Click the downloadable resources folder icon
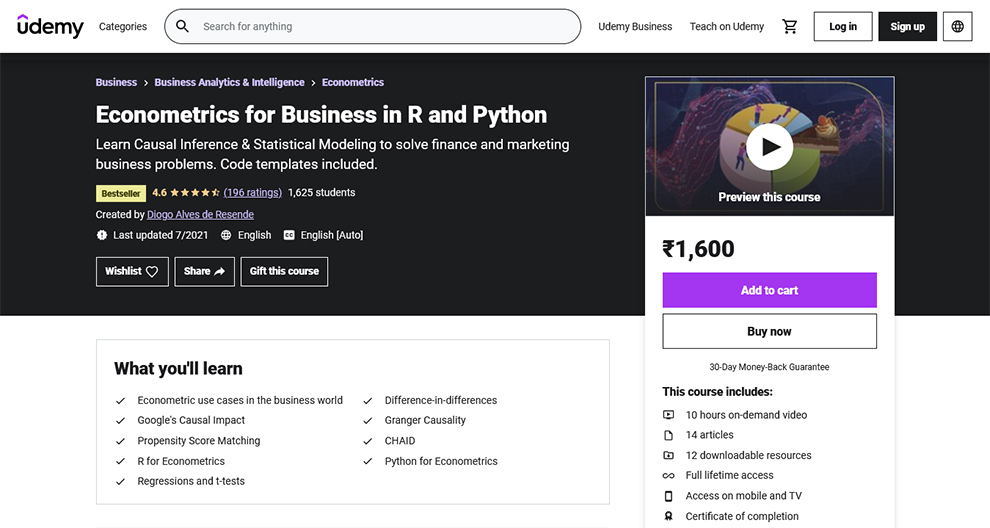Screen dimensions: 990x528 point(668,455)
